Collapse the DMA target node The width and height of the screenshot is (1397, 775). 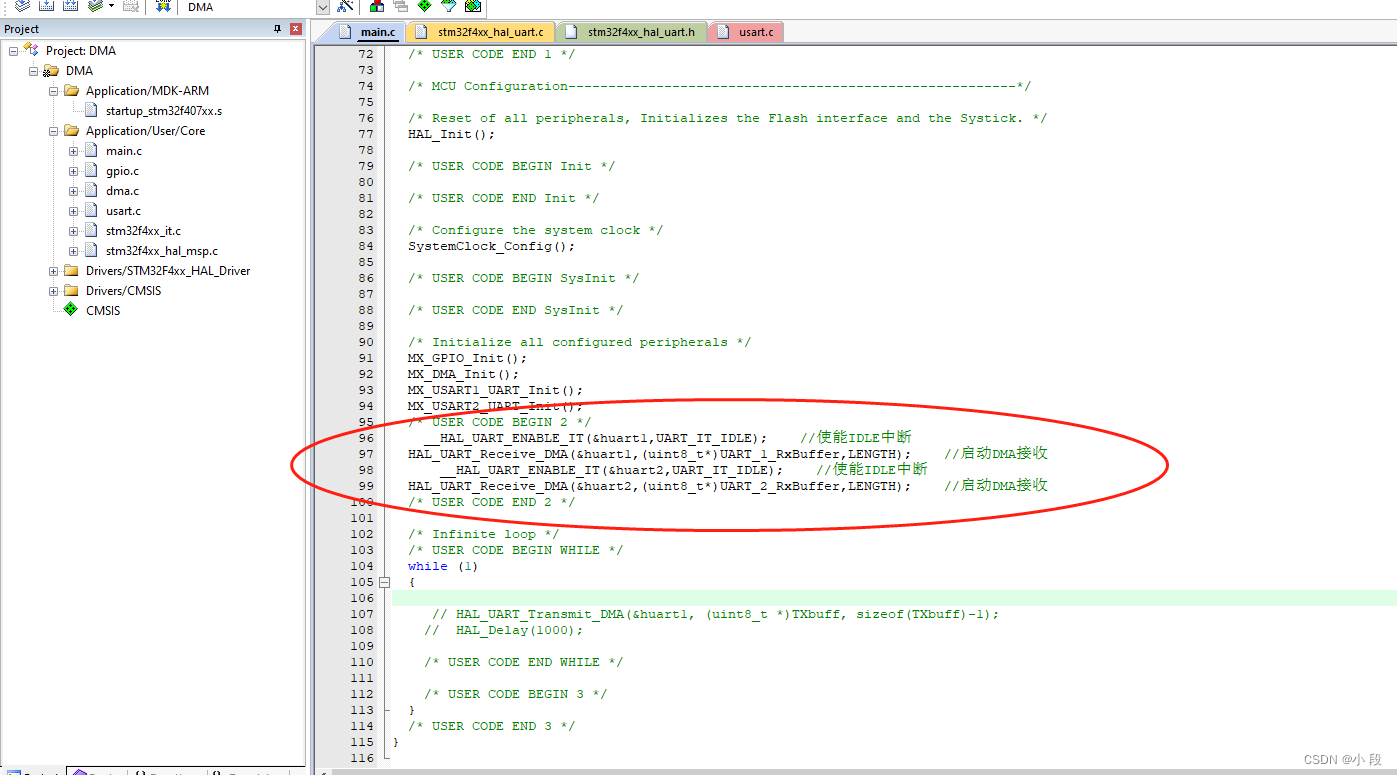click(x=33, y=70)
